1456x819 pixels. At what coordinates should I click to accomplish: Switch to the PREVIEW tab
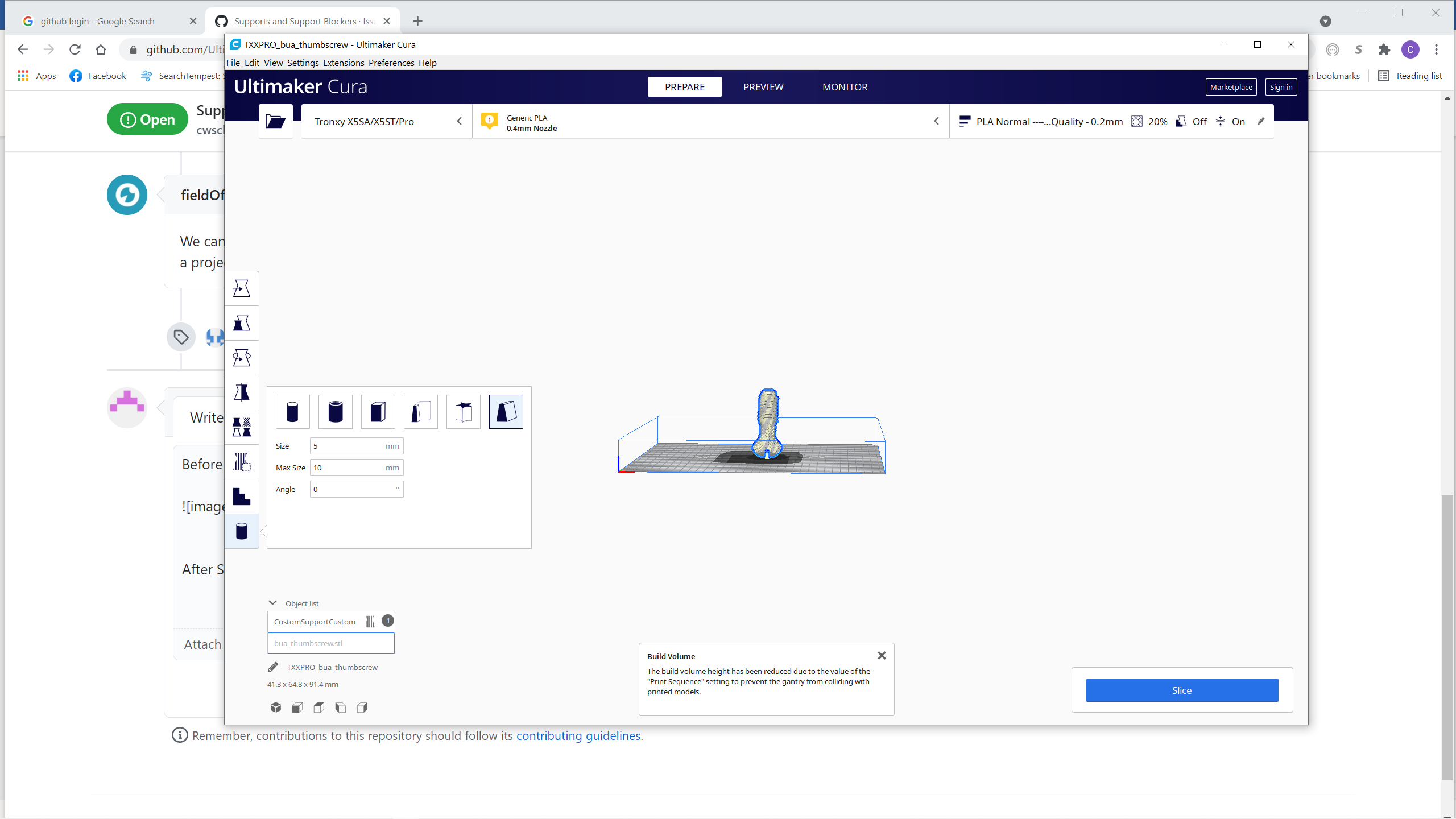[763, 86]
